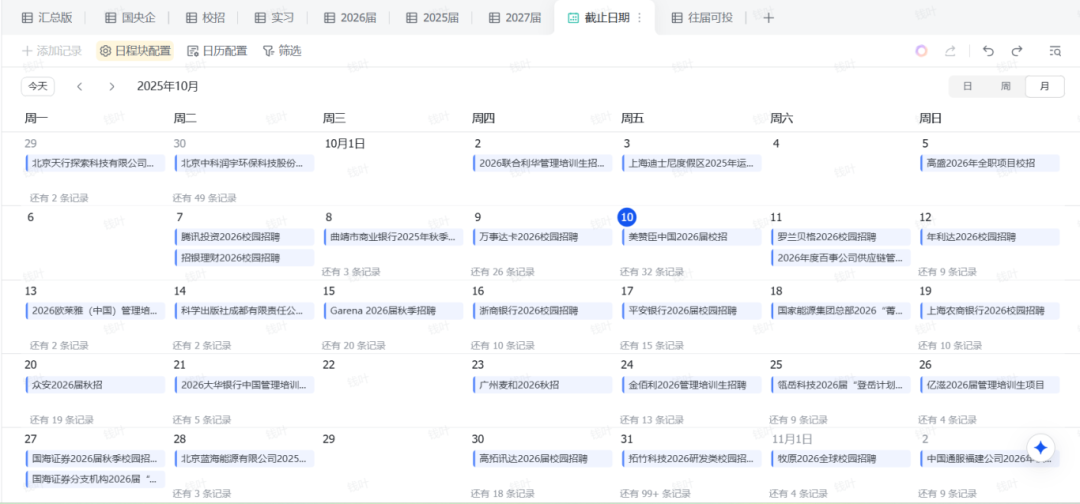The width and height of the screenshot is (1080, 504).
Task: Open 日历配置 settings
Action: click(217, 50)
